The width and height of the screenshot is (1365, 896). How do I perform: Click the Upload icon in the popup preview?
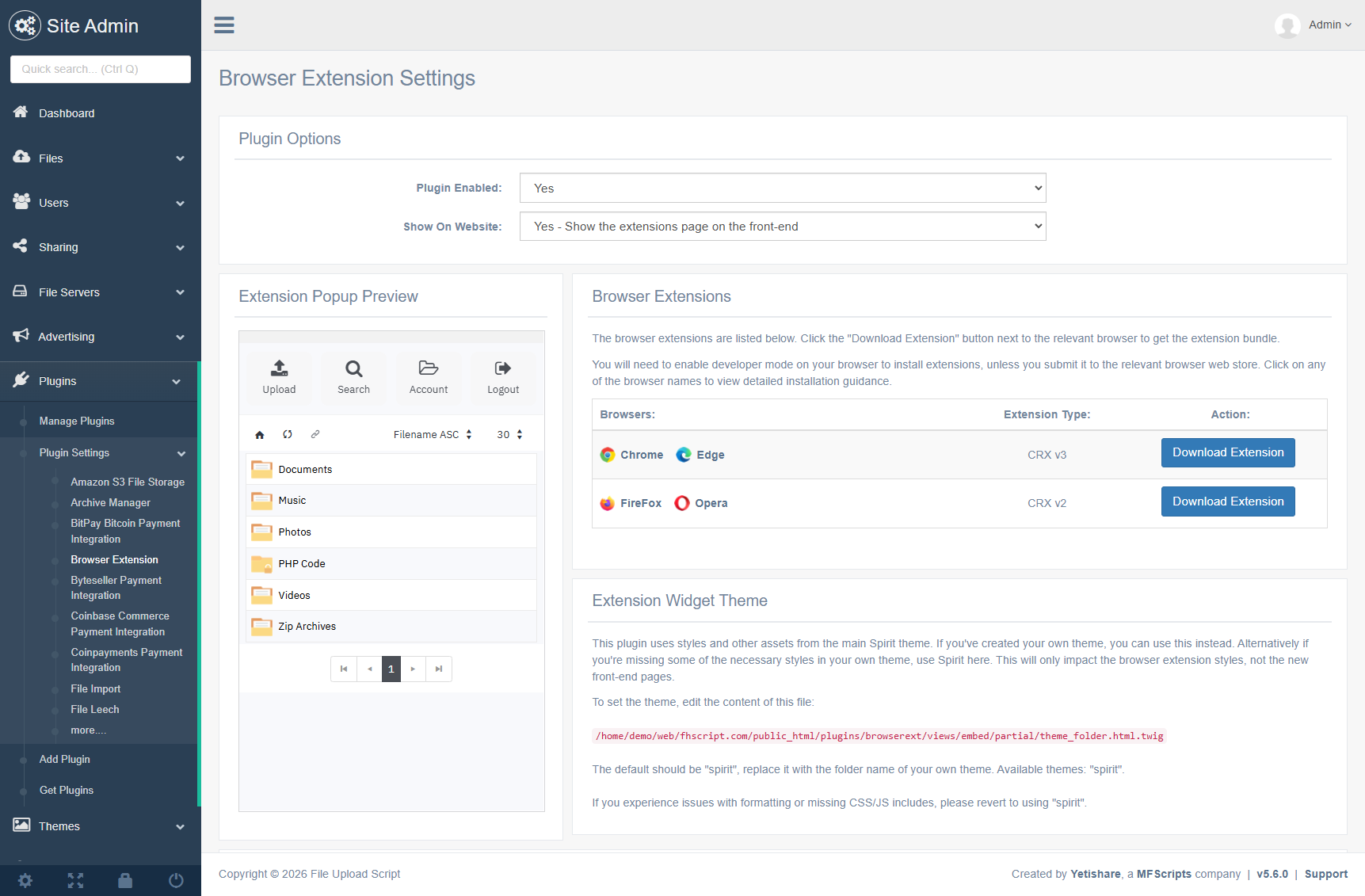[279, 368]
